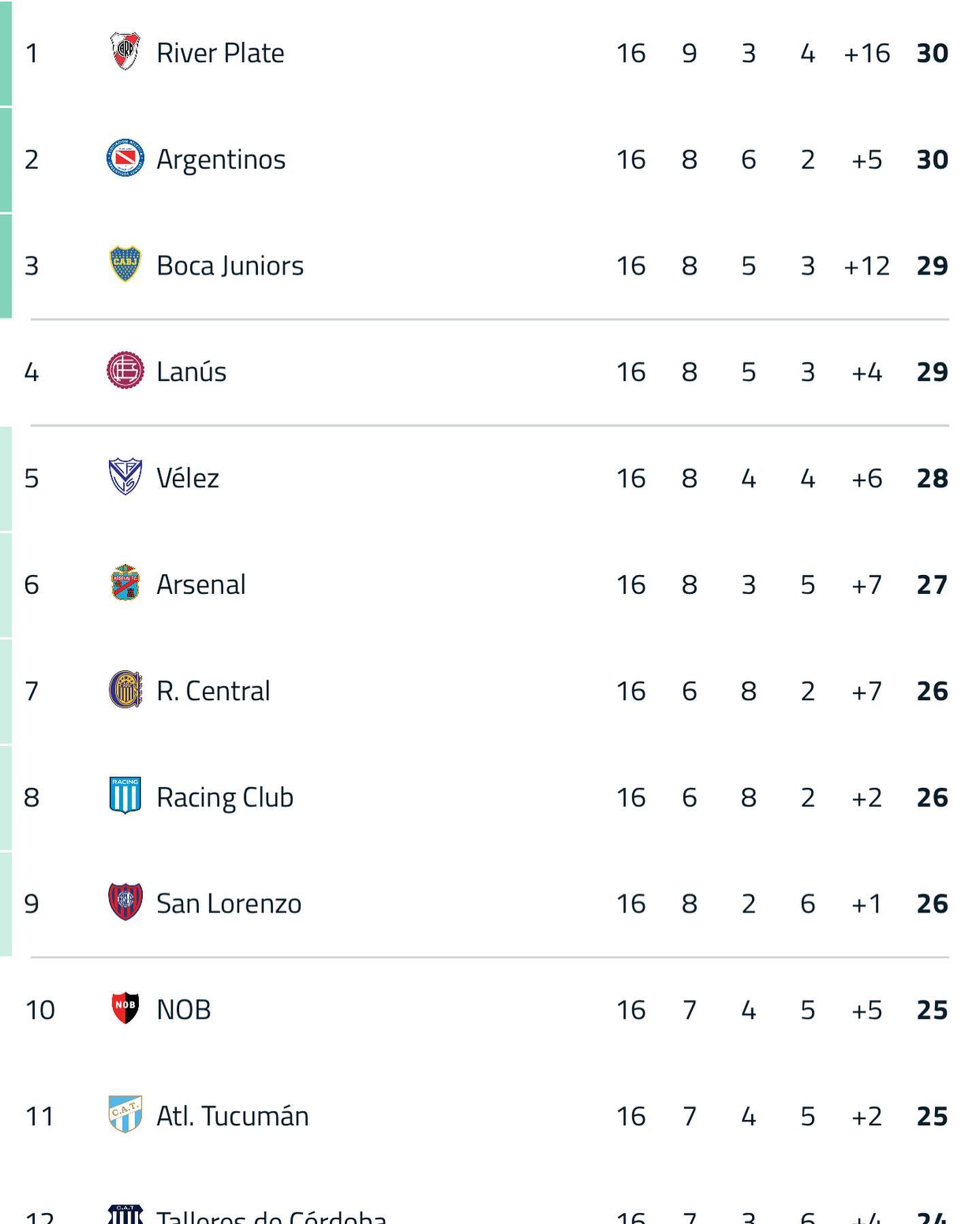Click the Argentinos Juniors crest icon
Viewport: 980px width, 1224px height.
125,159
